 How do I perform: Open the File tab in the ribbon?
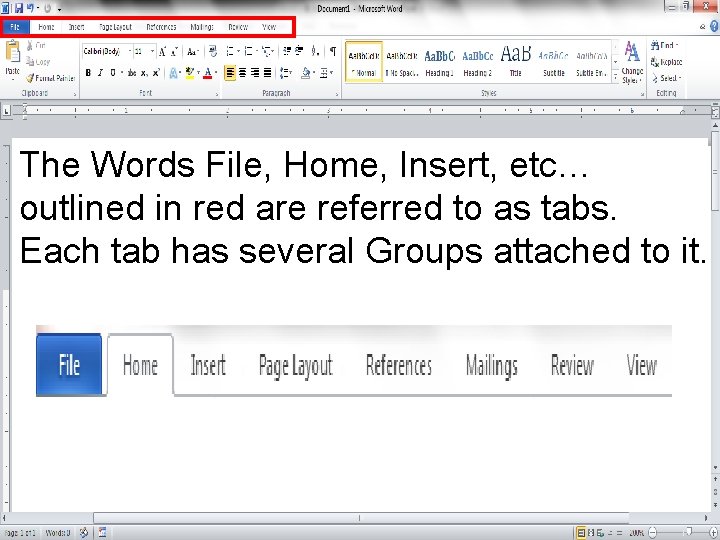coord(15,27)
